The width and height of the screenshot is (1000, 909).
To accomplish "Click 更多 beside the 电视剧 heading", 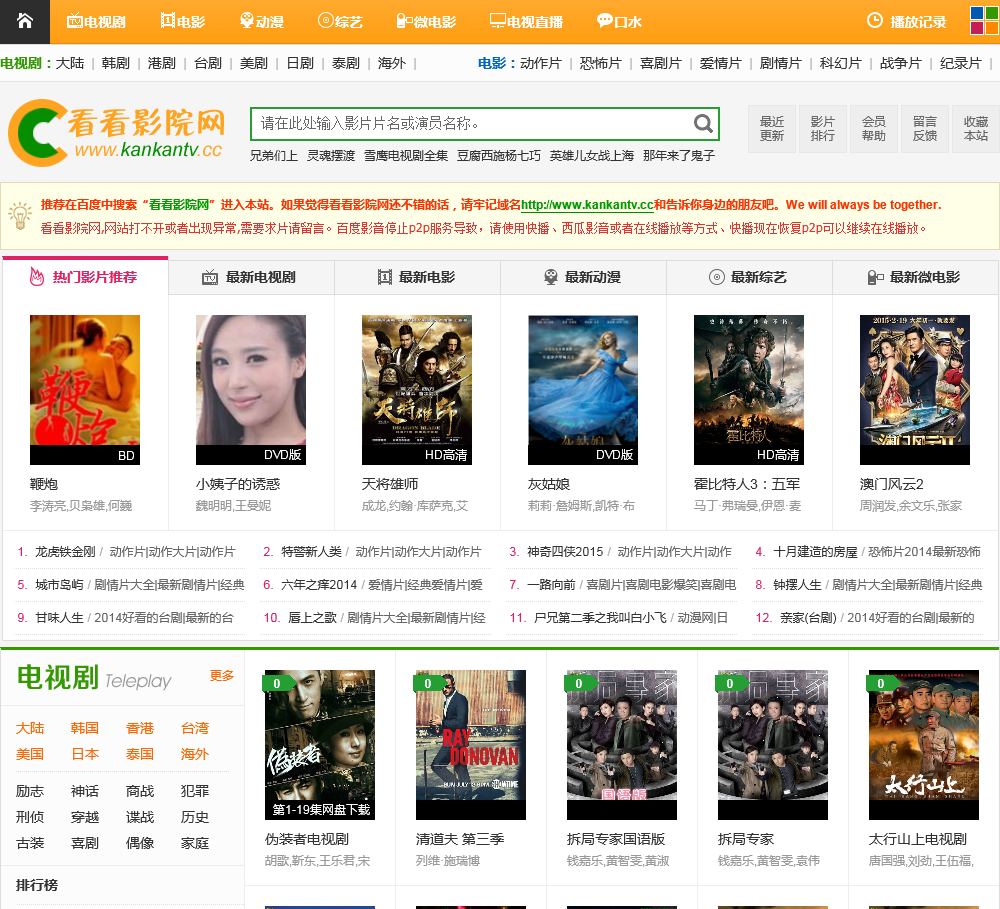I will (222, 676).
